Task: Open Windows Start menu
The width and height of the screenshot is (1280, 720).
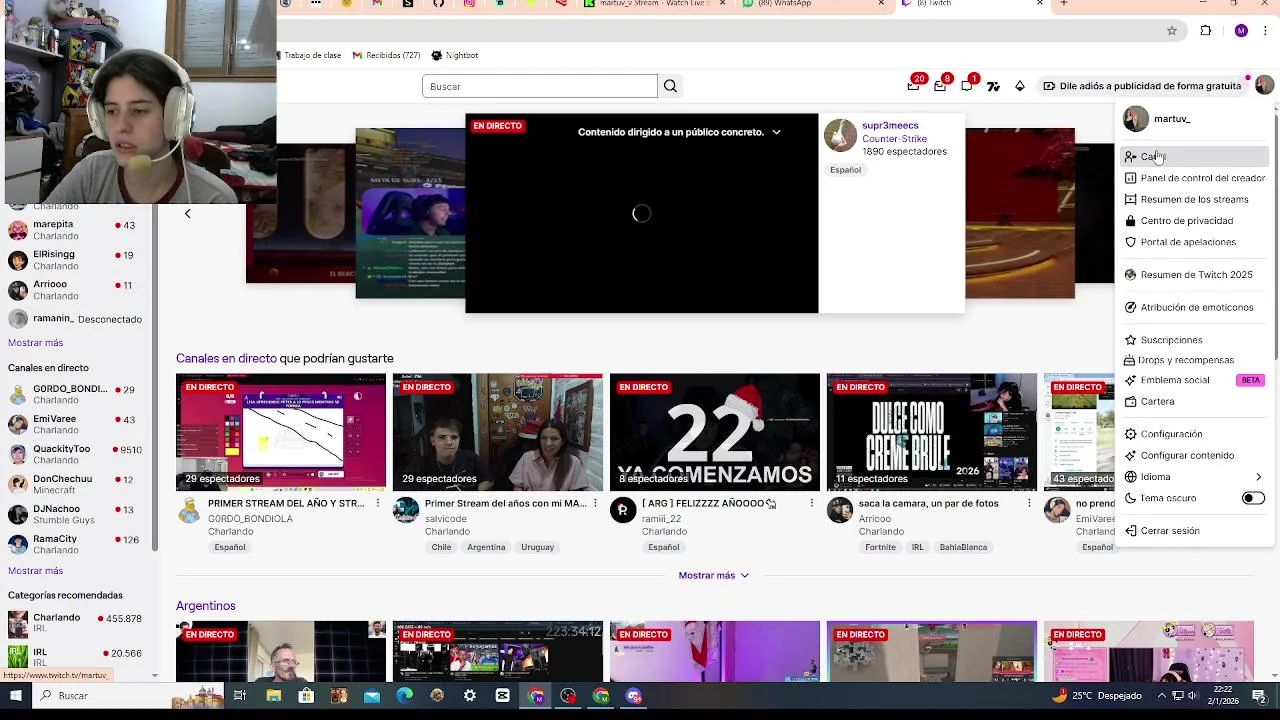Action: click(15, 696)
